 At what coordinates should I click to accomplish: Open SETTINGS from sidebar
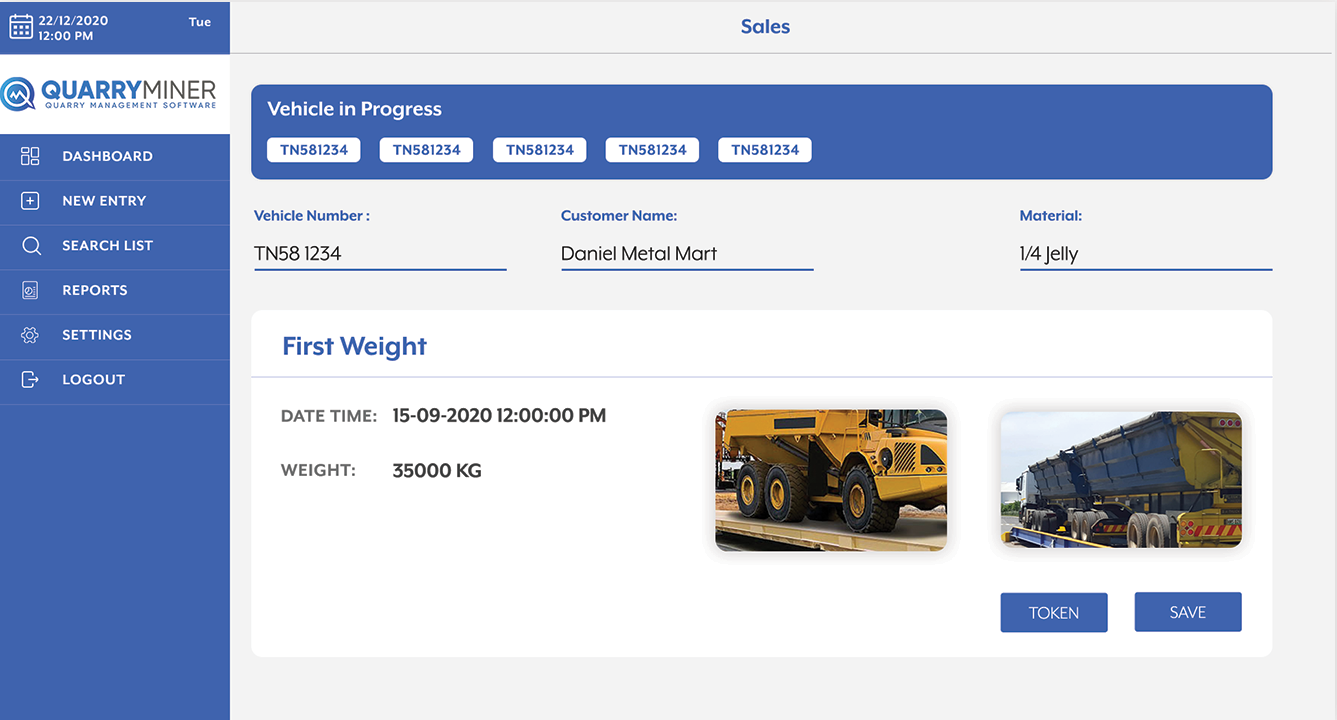(115, 335)
